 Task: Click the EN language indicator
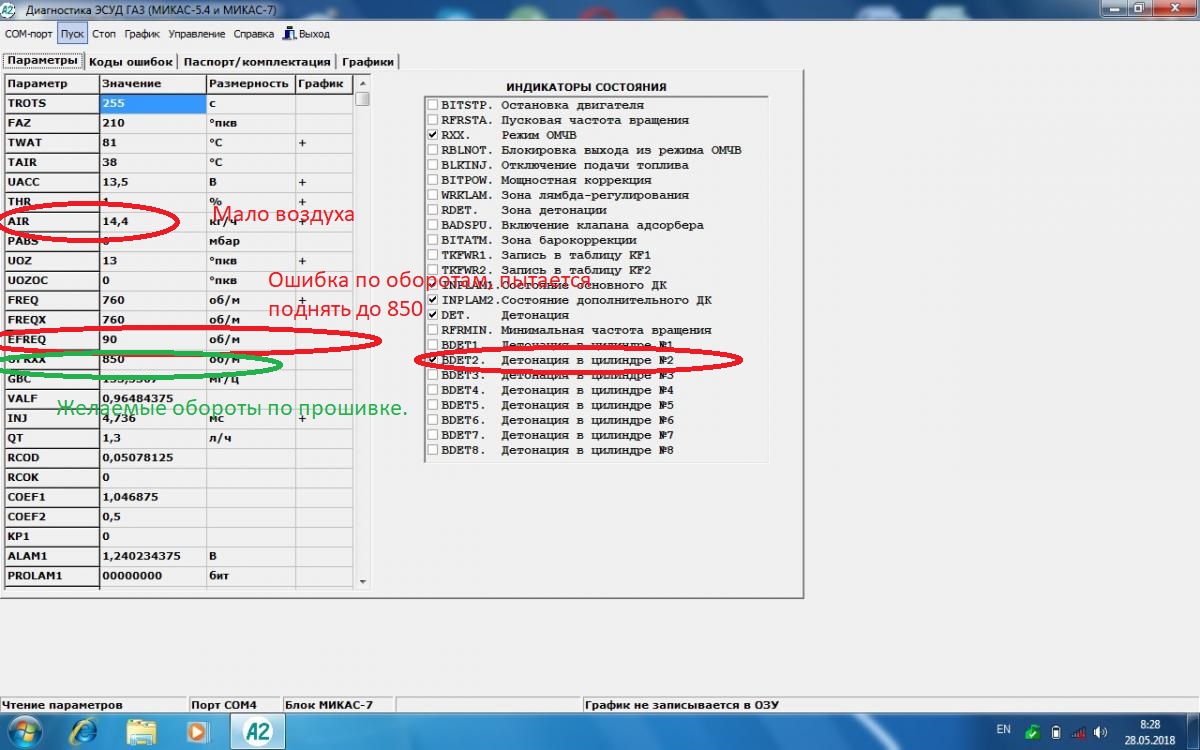click(x=1003, y=729)
